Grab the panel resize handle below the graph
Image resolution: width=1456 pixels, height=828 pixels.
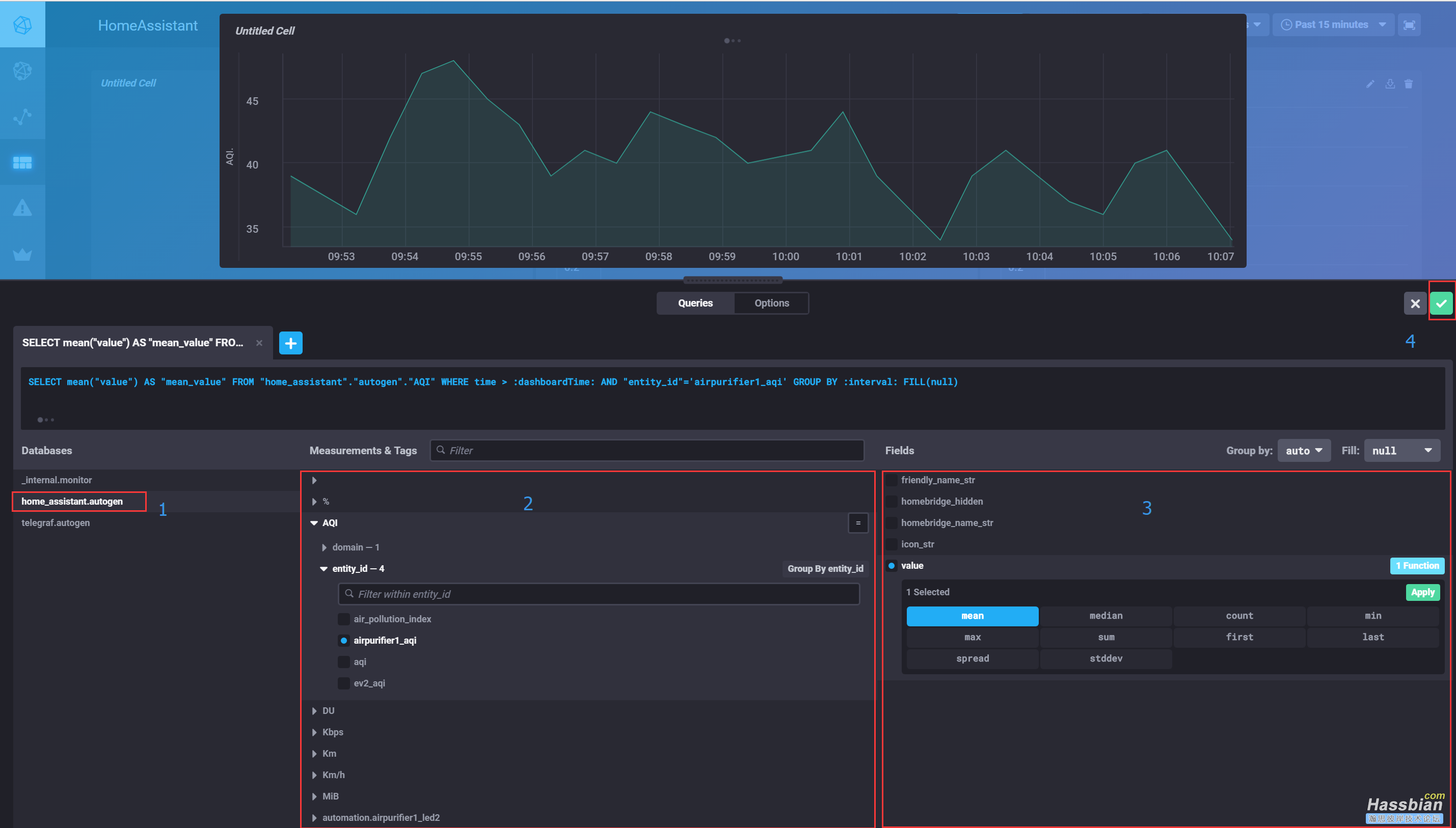click(x=733, y=280)
